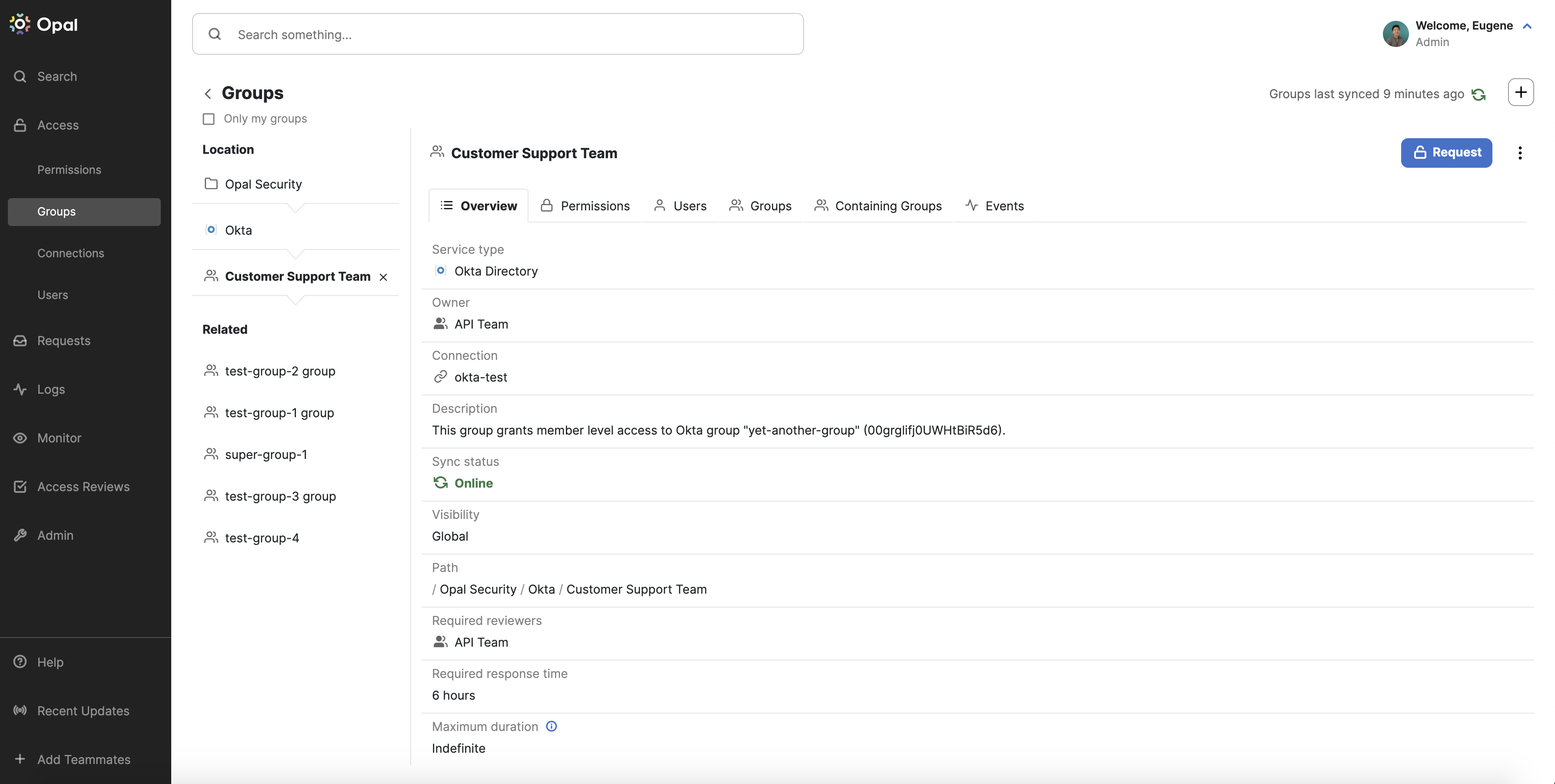Screen dimensions: 1555x784
Task: Open Monitor eye icon in sidebar
Action: tap(20, 438)
